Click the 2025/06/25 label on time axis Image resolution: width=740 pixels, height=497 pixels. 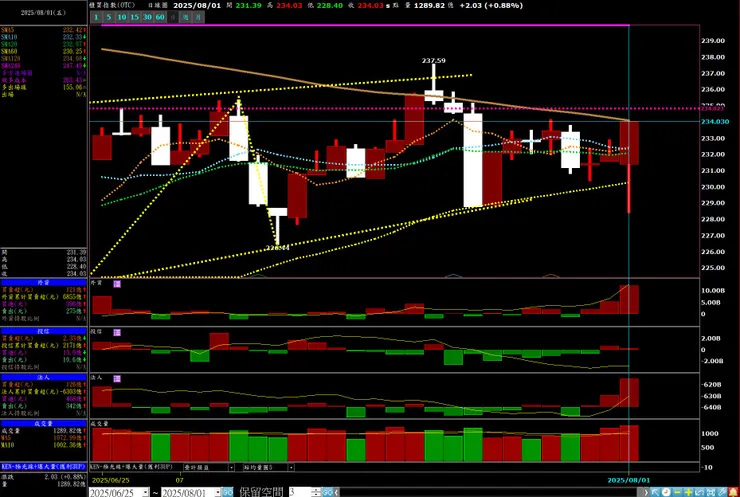click(110, 480)
